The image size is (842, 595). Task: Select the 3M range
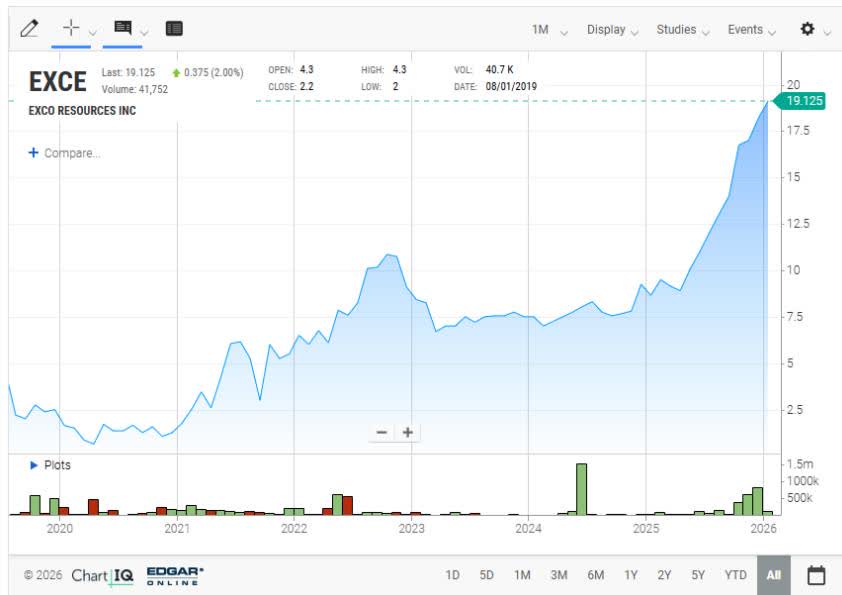[558, 575]
